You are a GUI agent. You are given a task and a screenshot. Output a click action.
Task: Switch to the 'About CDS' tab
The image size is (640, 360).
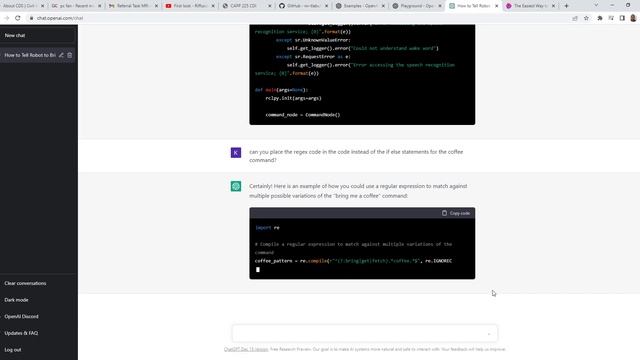20,6
